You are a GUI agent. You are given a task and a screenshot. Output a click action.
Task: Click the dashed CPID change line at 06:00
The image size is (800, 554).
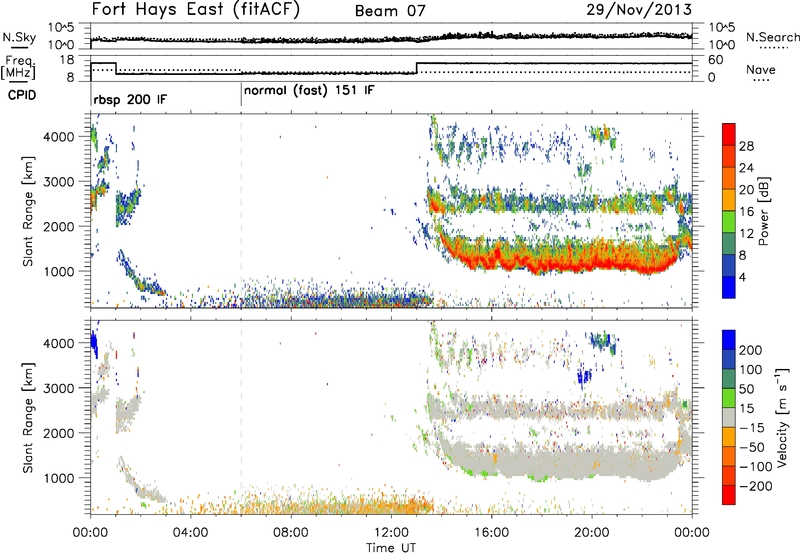[x=241, y=210]
